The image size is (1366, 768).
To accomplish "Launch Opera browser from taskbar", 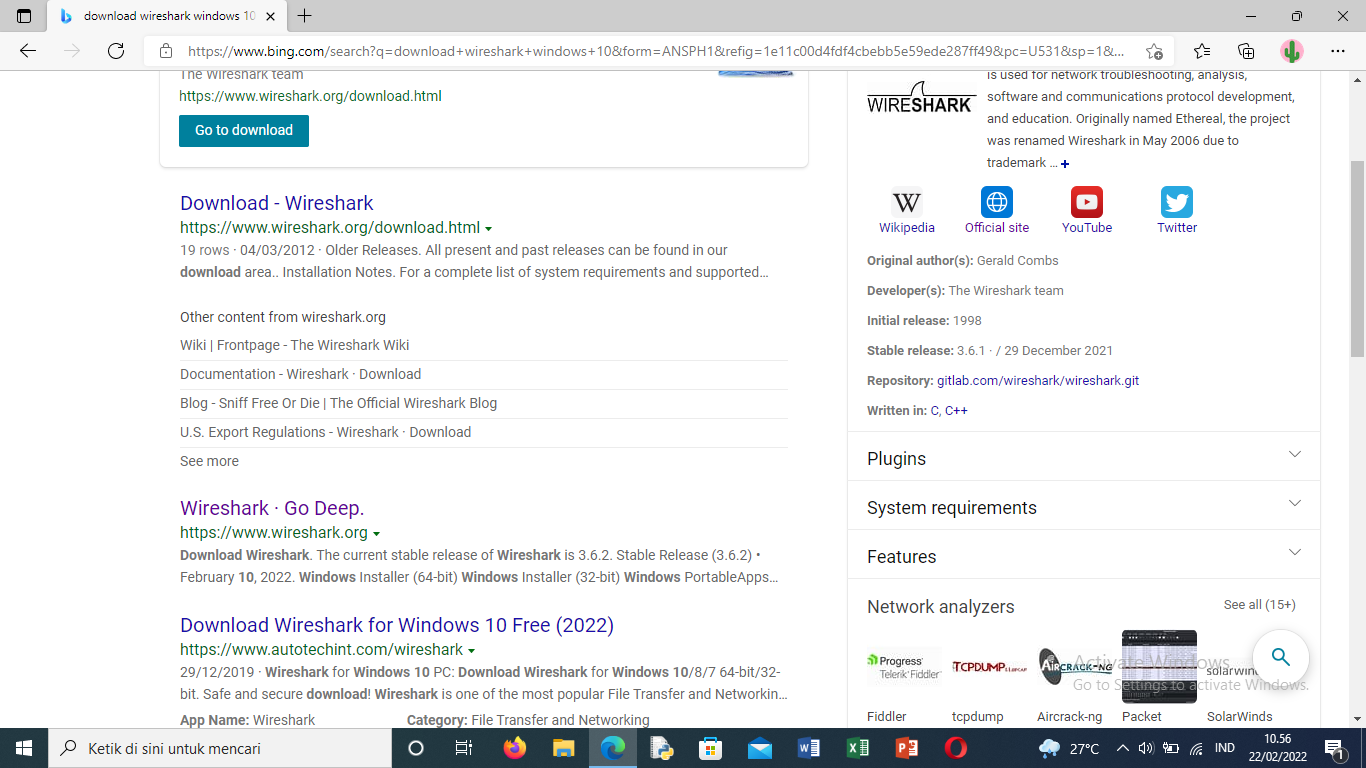I will (955, 748).
